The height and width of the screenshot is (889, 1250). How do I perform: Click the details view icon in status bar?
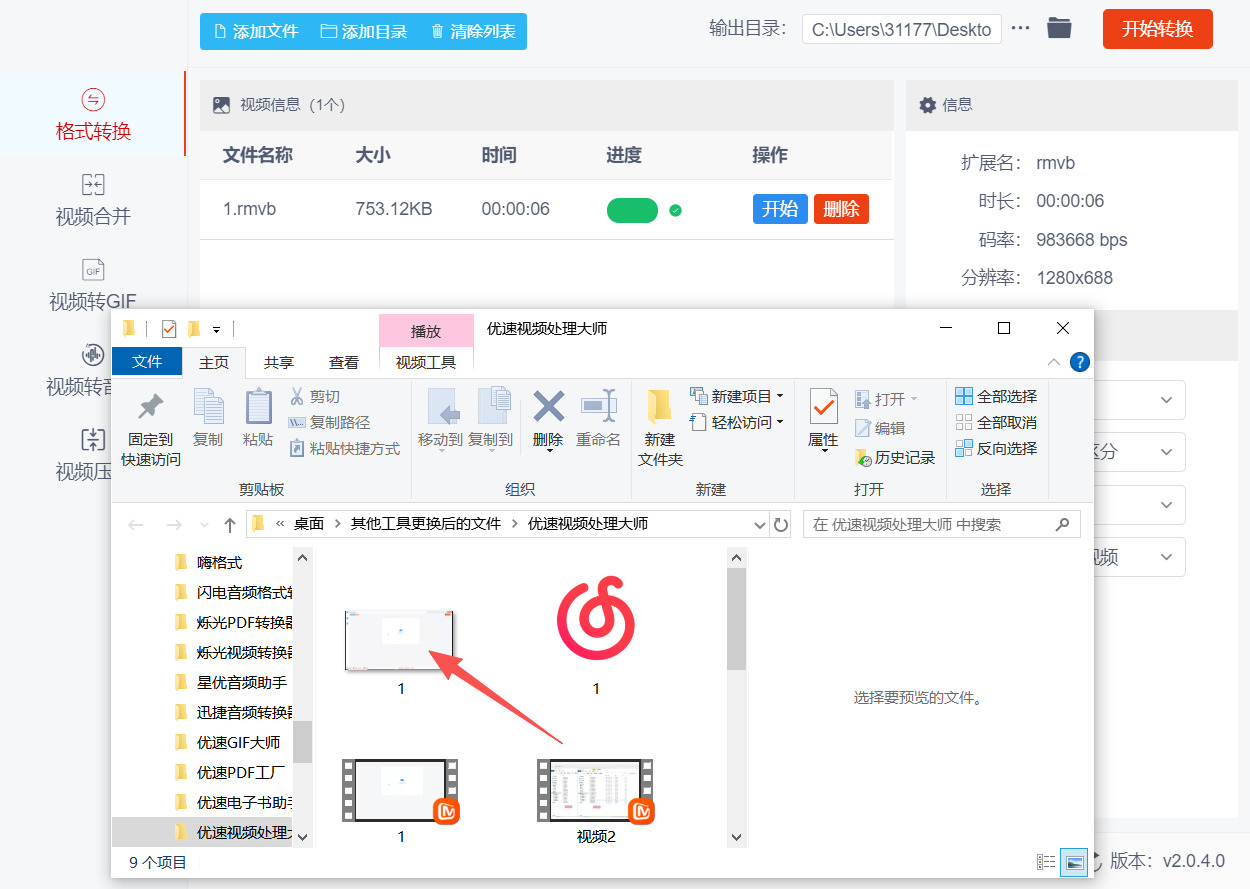point(1046,862)
